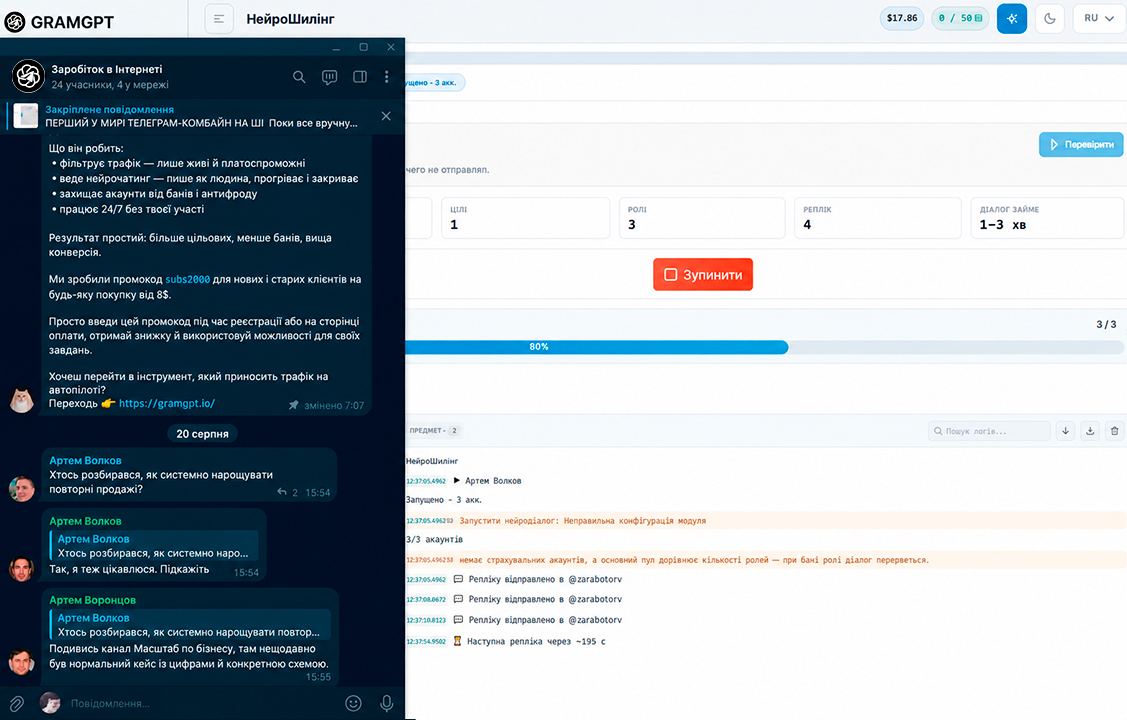The width and height of the screenshot is (1127, 720).
Task: Minimize the Telegram window
Action: tap(336, 47)
